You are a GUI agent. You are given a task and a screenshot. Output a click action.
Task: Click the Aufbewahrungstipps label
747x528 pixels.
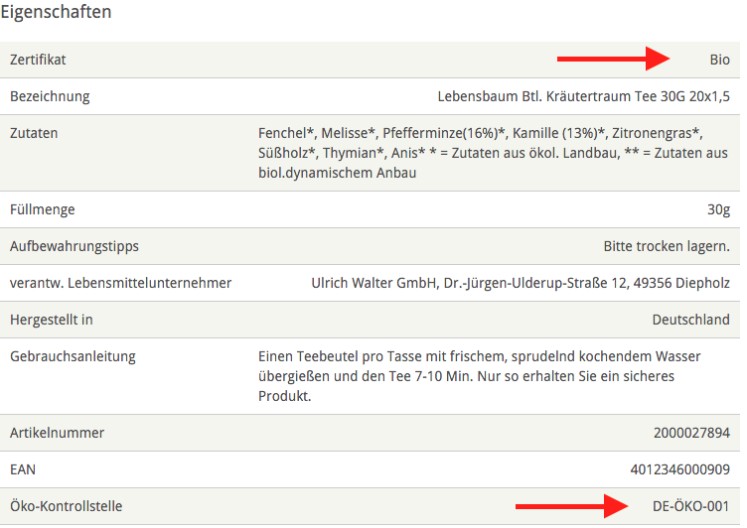click(74, 246)
